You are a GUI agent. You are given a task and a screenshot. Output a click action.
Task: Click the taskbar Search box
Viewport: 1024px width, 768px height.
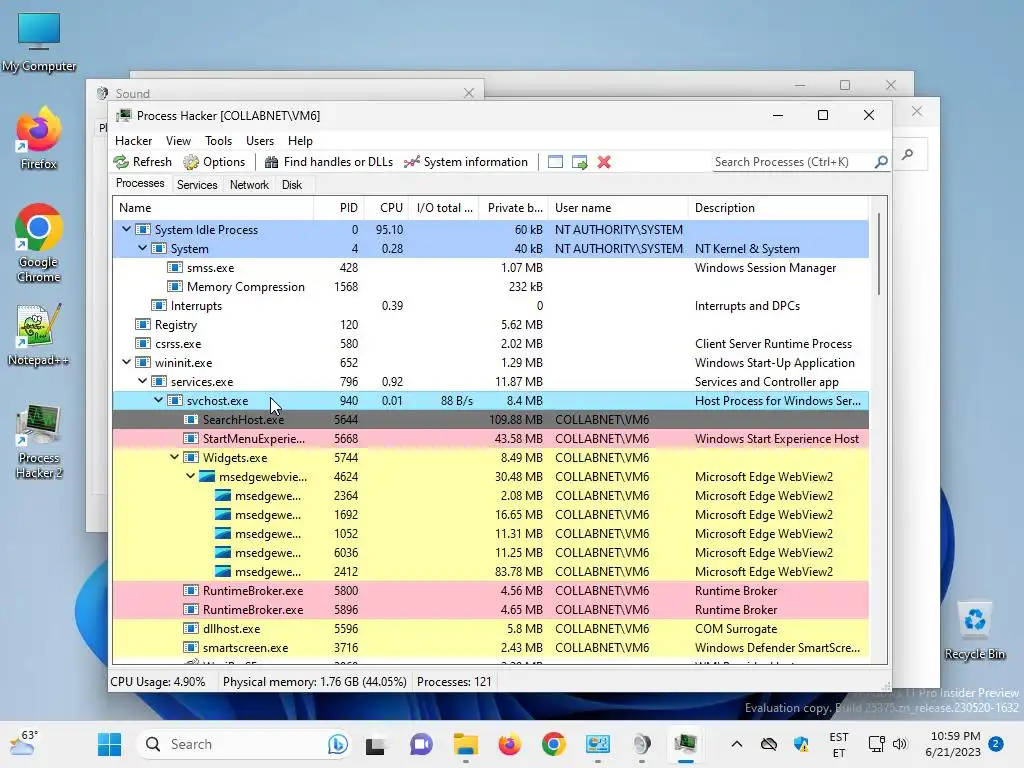pyautogui.click(x=242, y=744)
